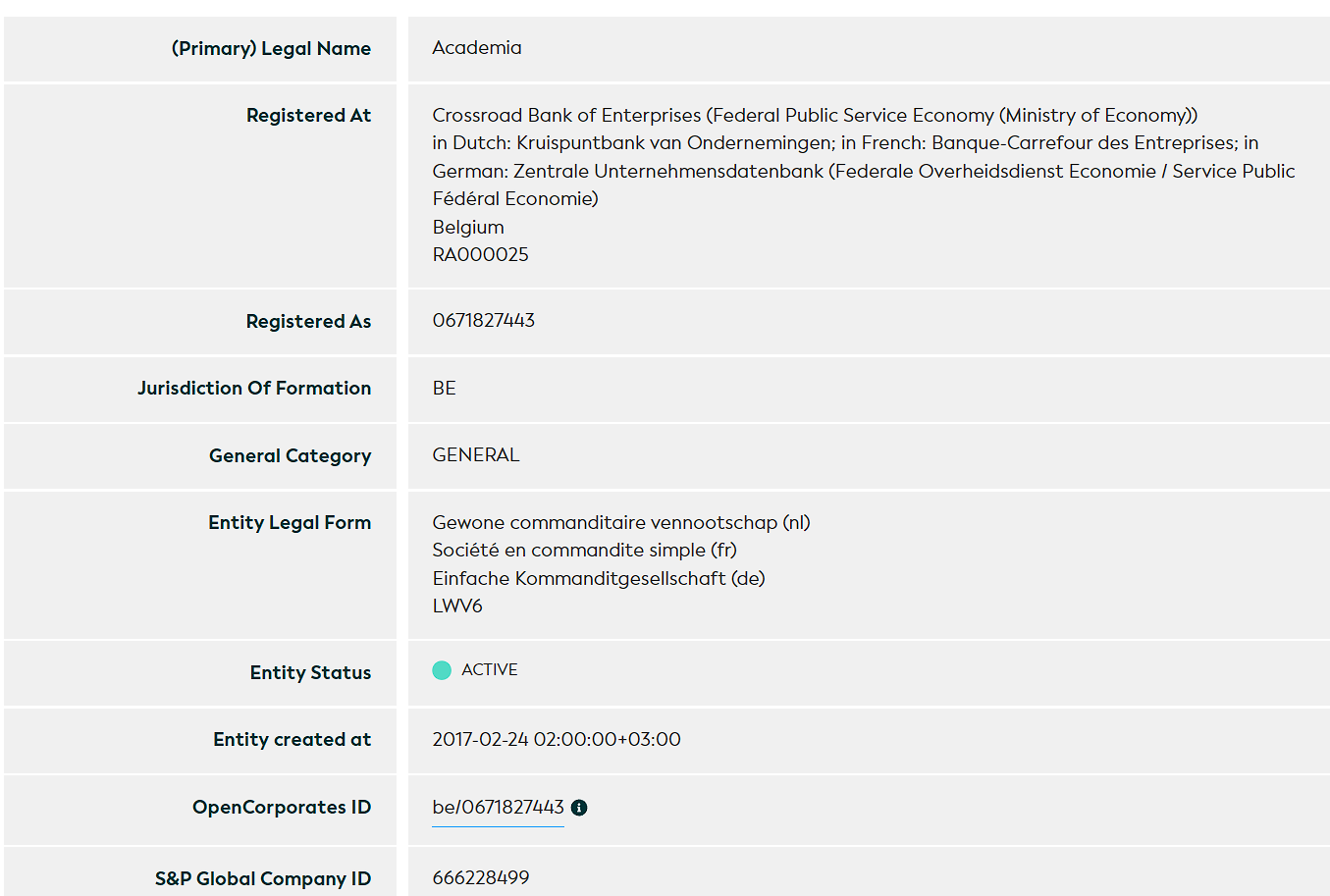This screenshot has height=896, width=1330.
Task: Click the (Primary) Legal Name label
Action: 271,48
